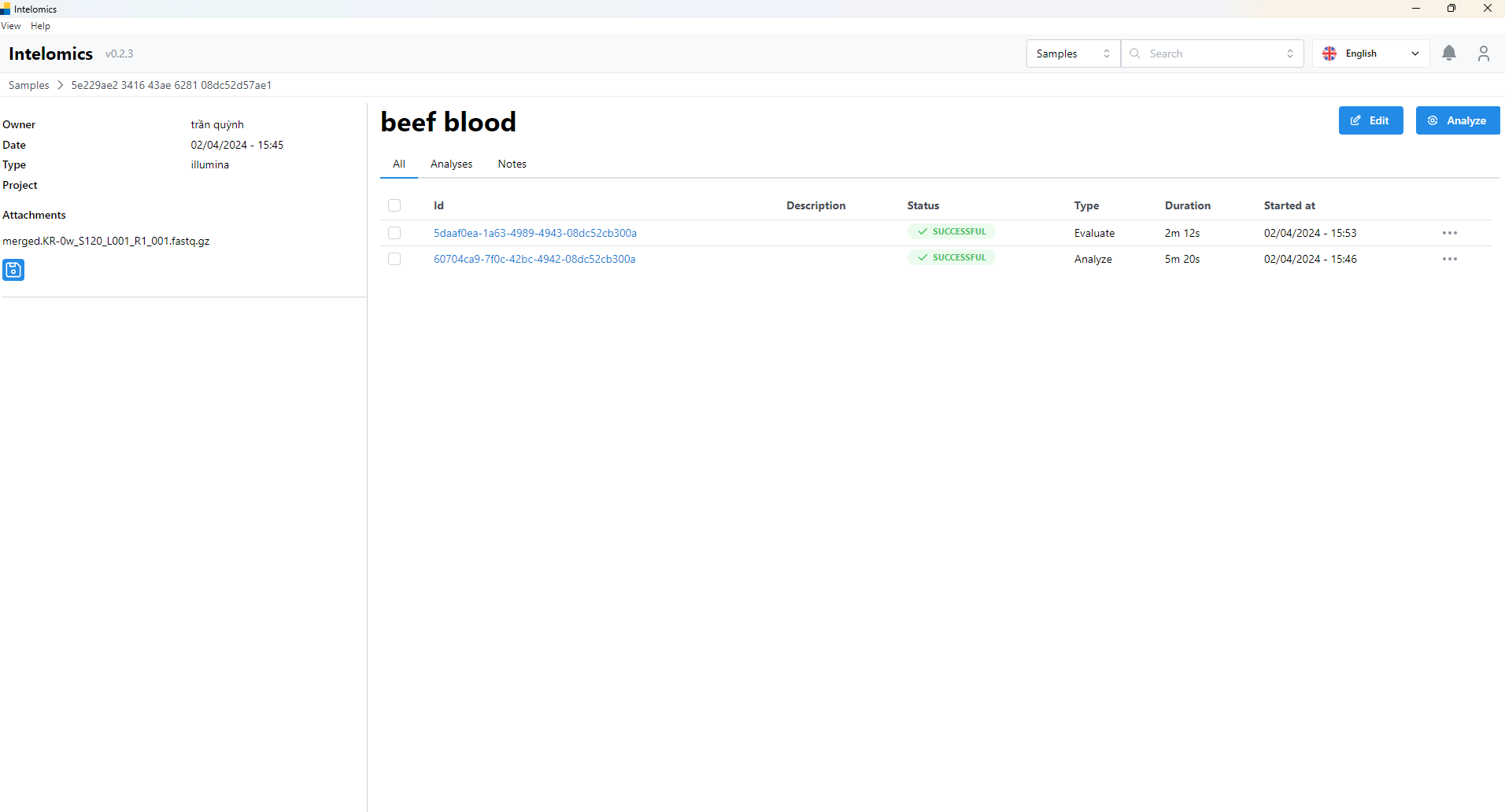Check the box for 5daaf0ea analysis row
Screen dimensions: 1505x812
point(394,233)
